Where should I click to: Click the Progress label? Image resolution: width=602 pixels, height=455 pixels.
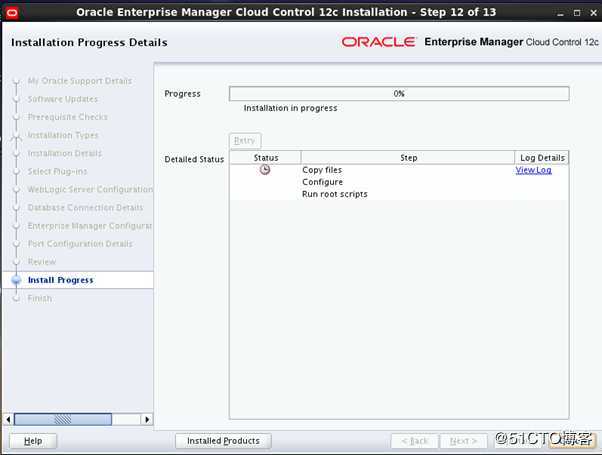(x=182, y=94)
